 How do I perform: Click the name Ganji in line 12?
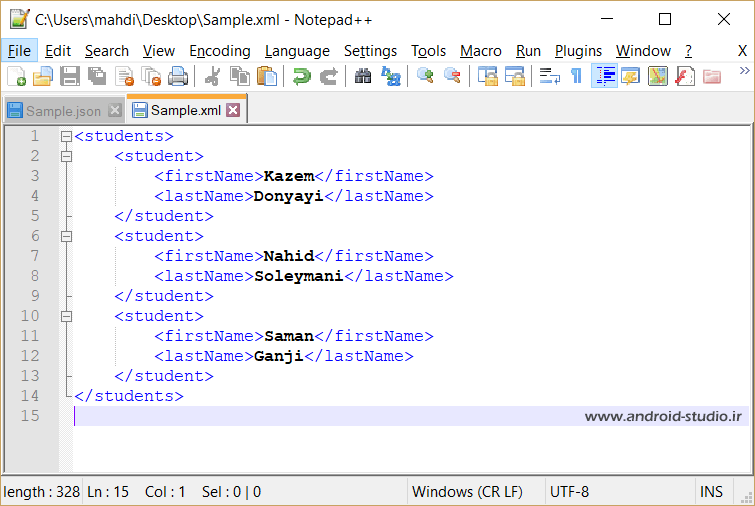[x=278, y=356]
